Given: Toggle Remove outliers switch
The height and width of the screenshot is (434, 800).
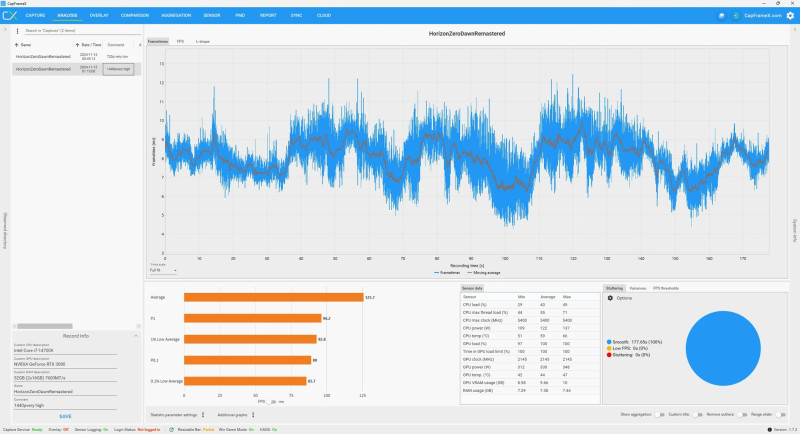Looking at the screenshot, I should [x=742, y=415].
